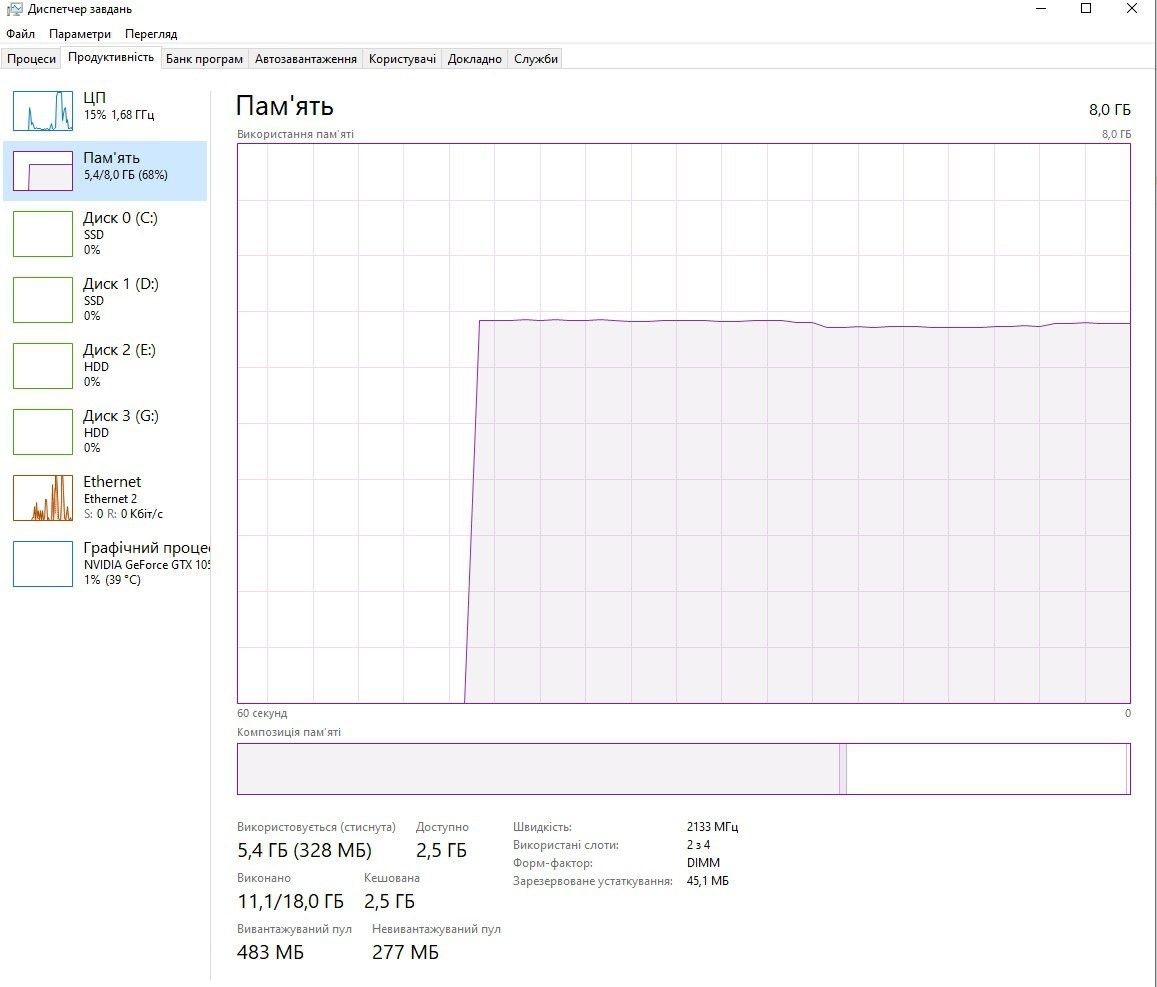Image resolution: width=1157 pixels, height=987 pixels.
Task: Minimize the Task Manager window
Action: (1041, 9)
